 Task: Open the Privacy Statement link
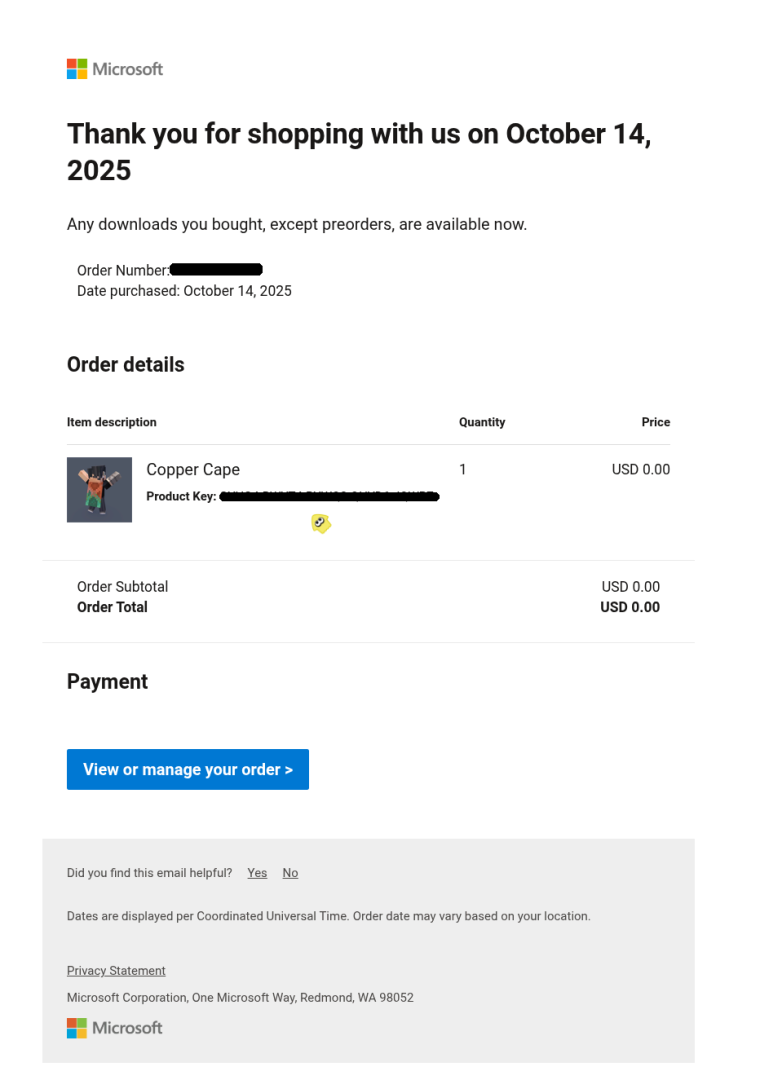point(116,971)
